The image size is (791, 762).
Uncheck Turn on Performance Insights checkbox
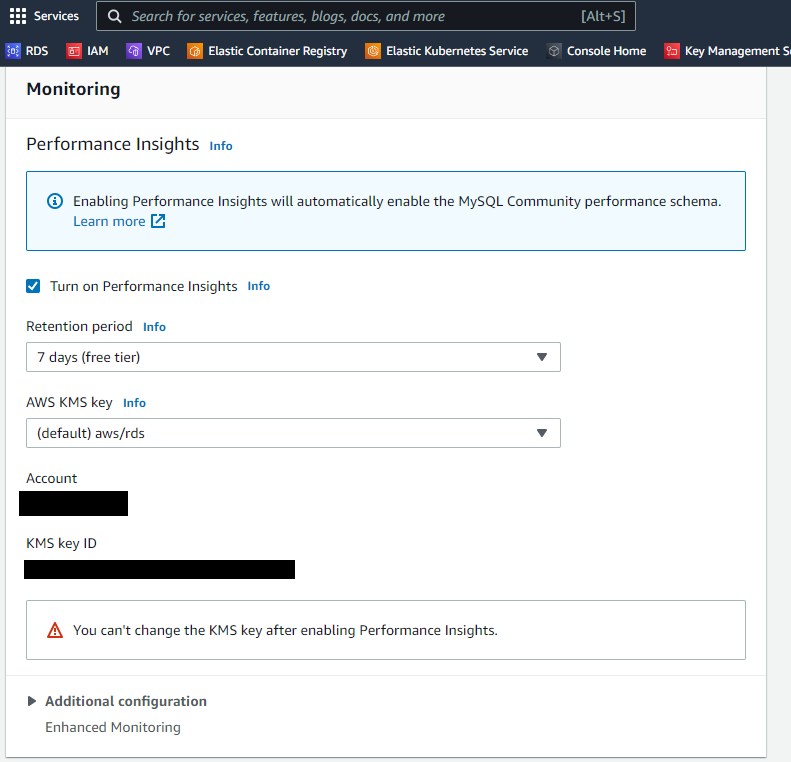click(33, 286)
